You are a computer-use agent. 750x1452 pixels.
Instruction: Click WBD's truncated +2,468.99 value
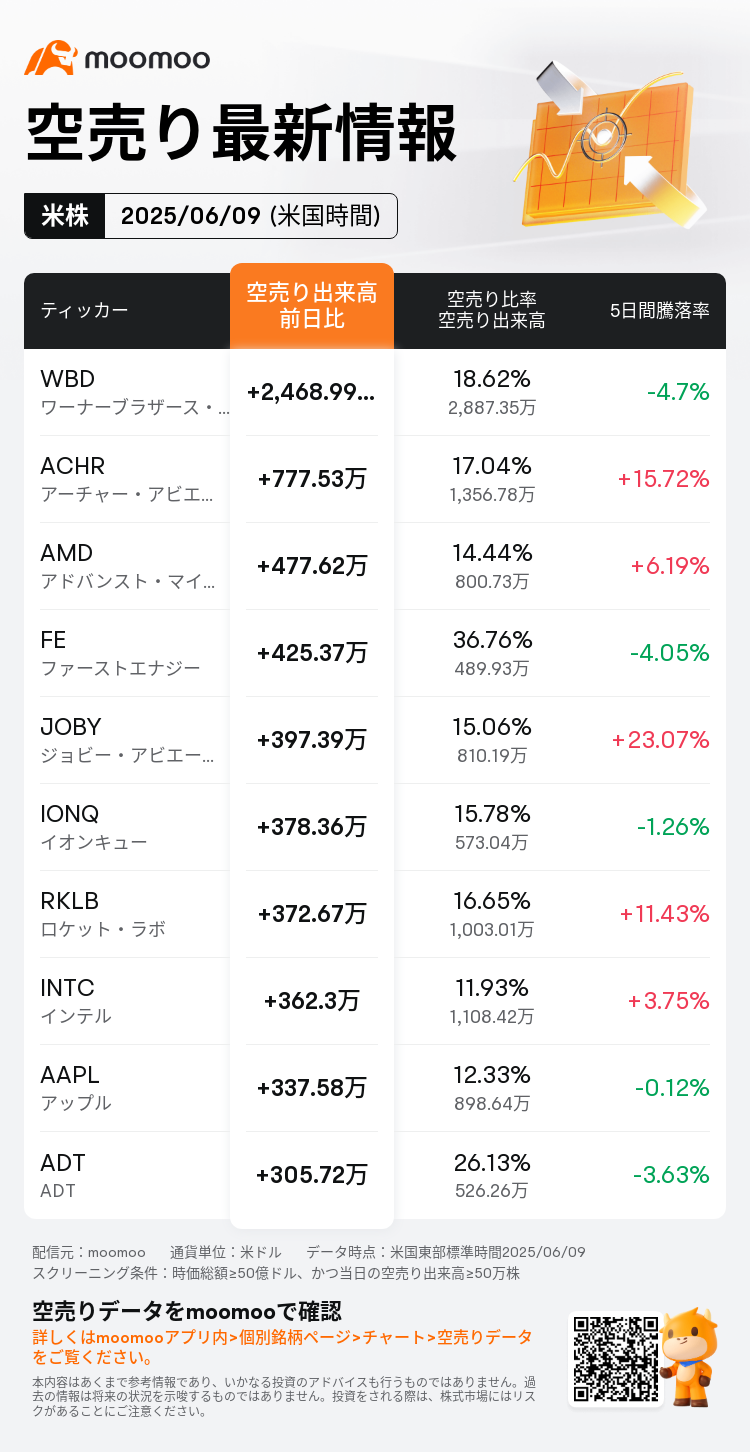[312, 392]
